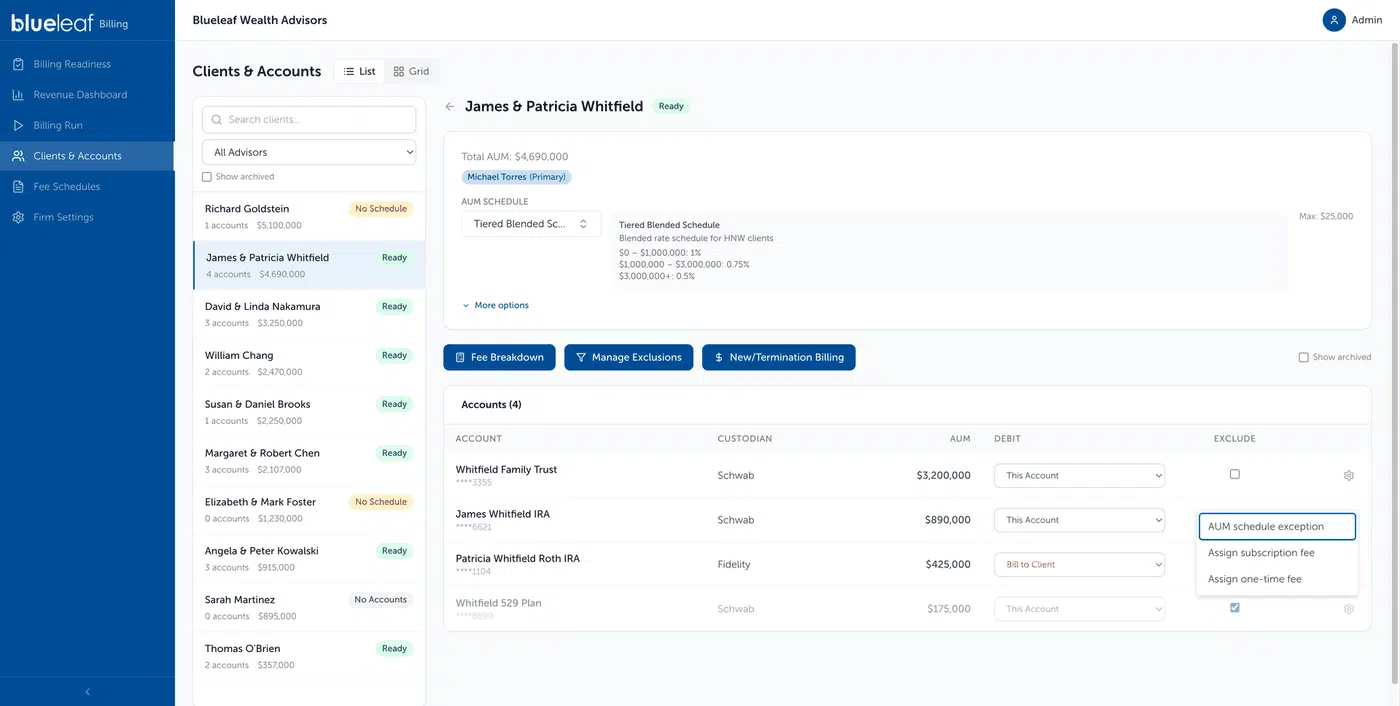Choose Assign subscription fee
The image size is (1400, 706).
(1277, 553)
